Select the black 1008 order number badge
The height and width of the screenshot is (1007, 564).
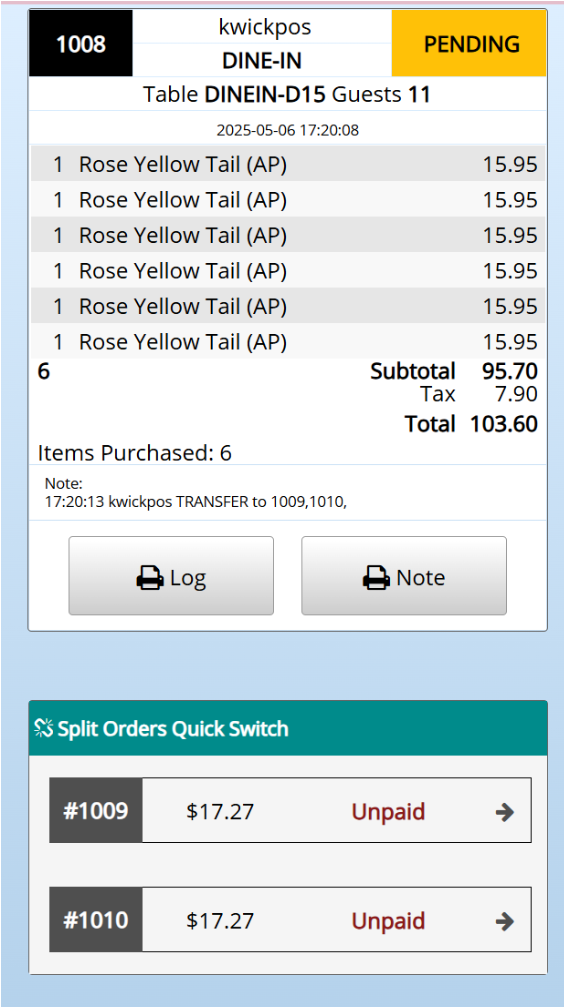pos(81,44)
